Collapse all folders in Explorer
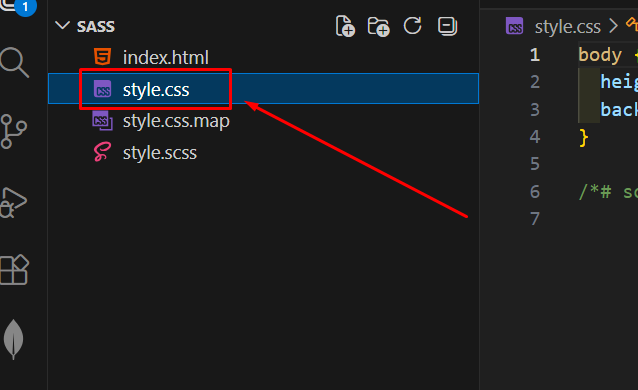 (447, 26)
